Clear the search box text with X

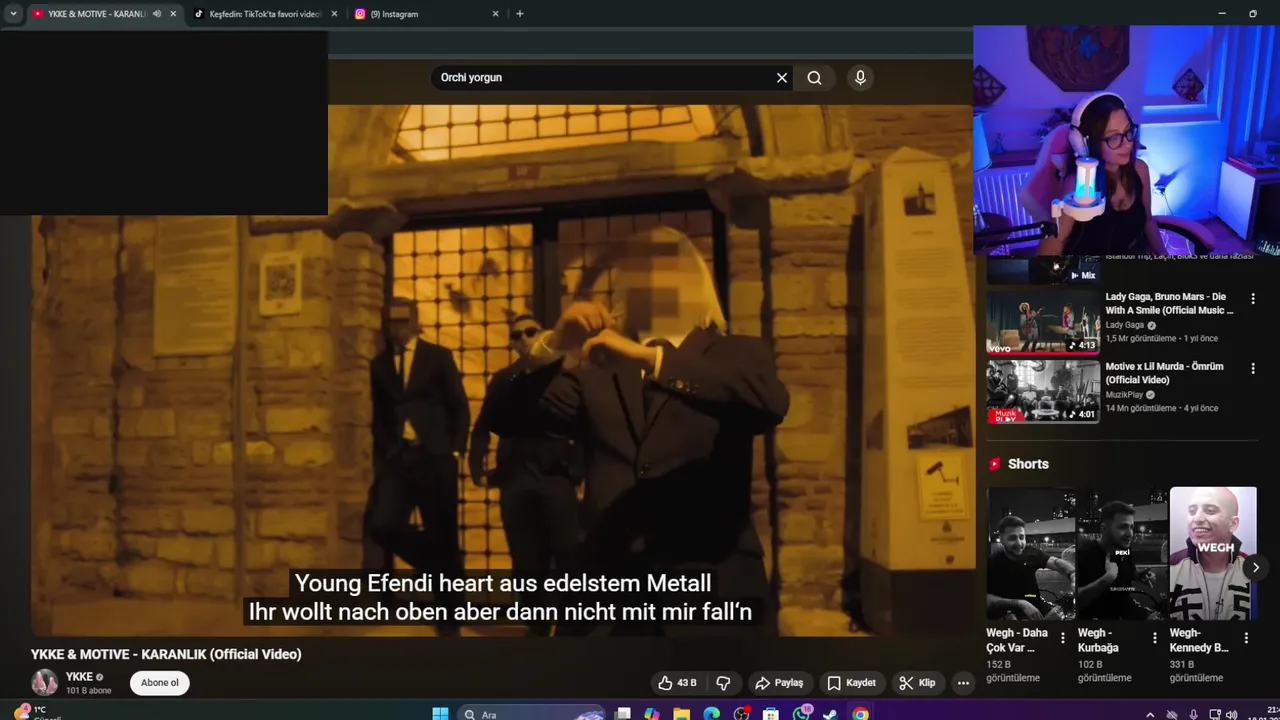click(782, 78)
